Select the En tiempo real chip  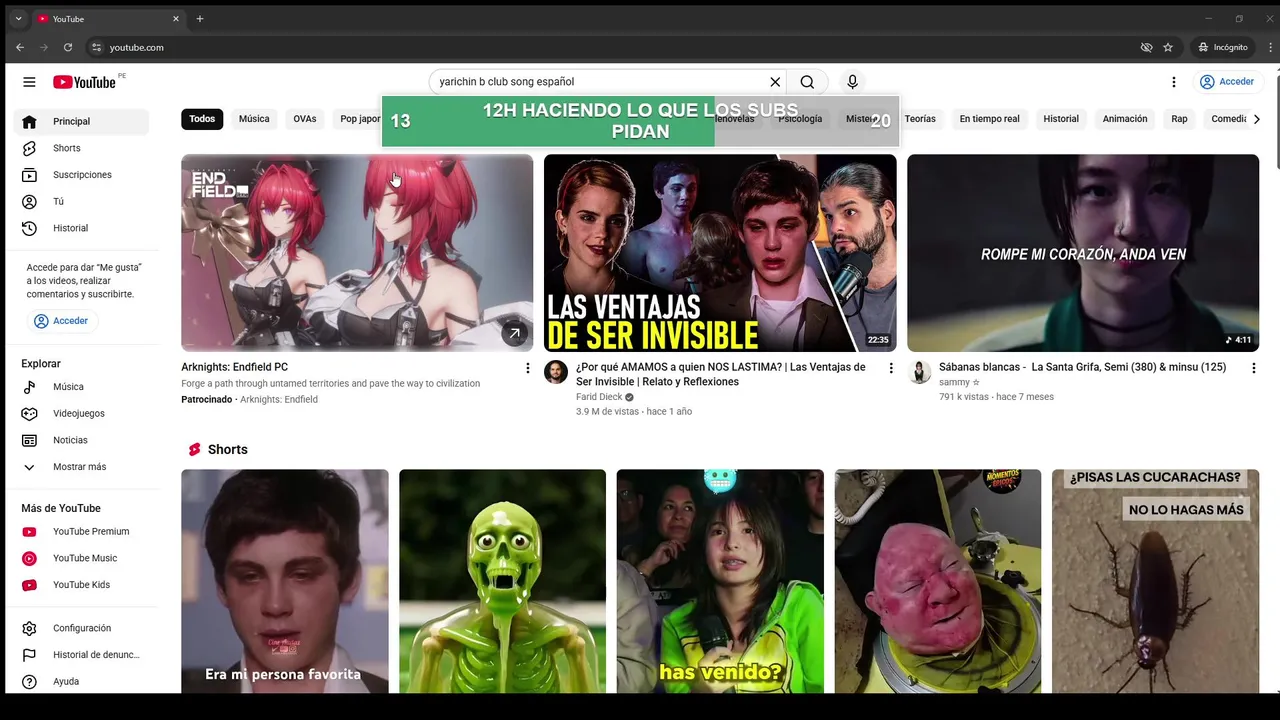tap(989, 119)
